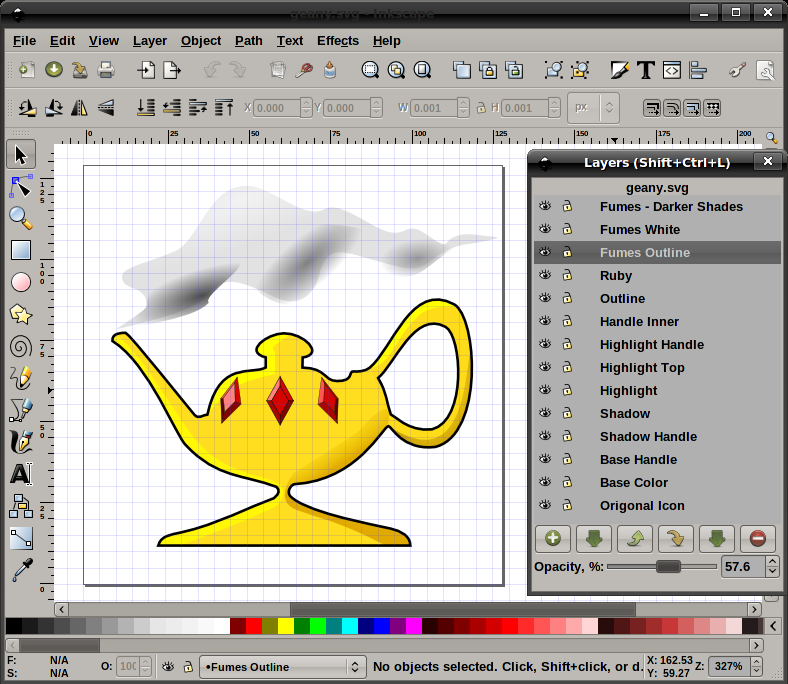Select the Star polygon tool
This screenshot has height=684, width=788.
[x=21, y=315]
